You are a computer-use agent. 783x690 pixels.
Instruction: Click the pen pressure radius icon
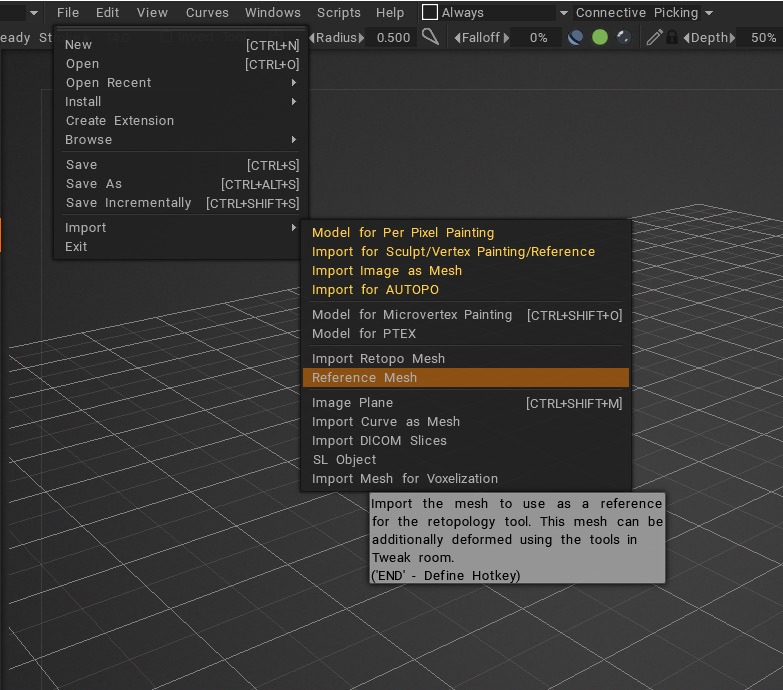(x=430, y=37)
